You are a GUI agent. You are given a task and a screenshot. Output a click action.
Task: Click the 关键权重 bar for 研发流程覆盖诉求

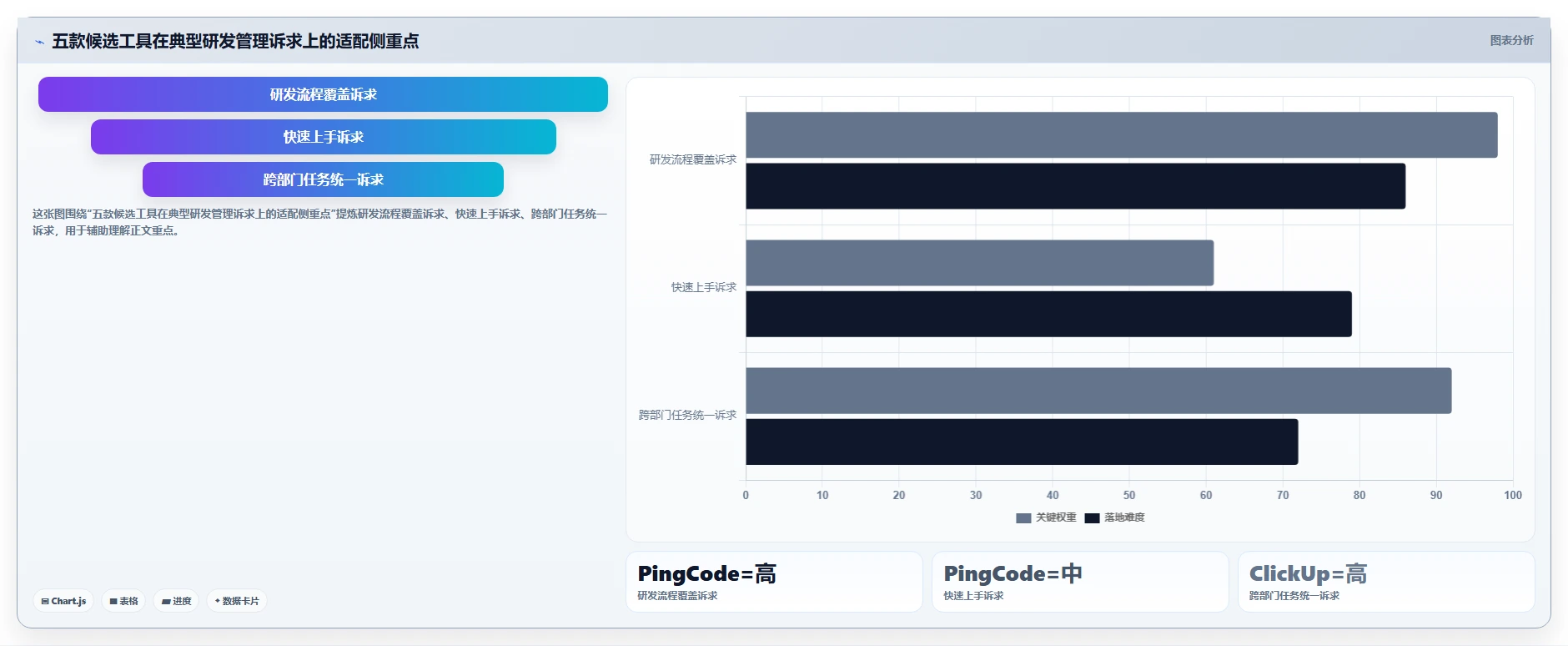[1121, 134]
